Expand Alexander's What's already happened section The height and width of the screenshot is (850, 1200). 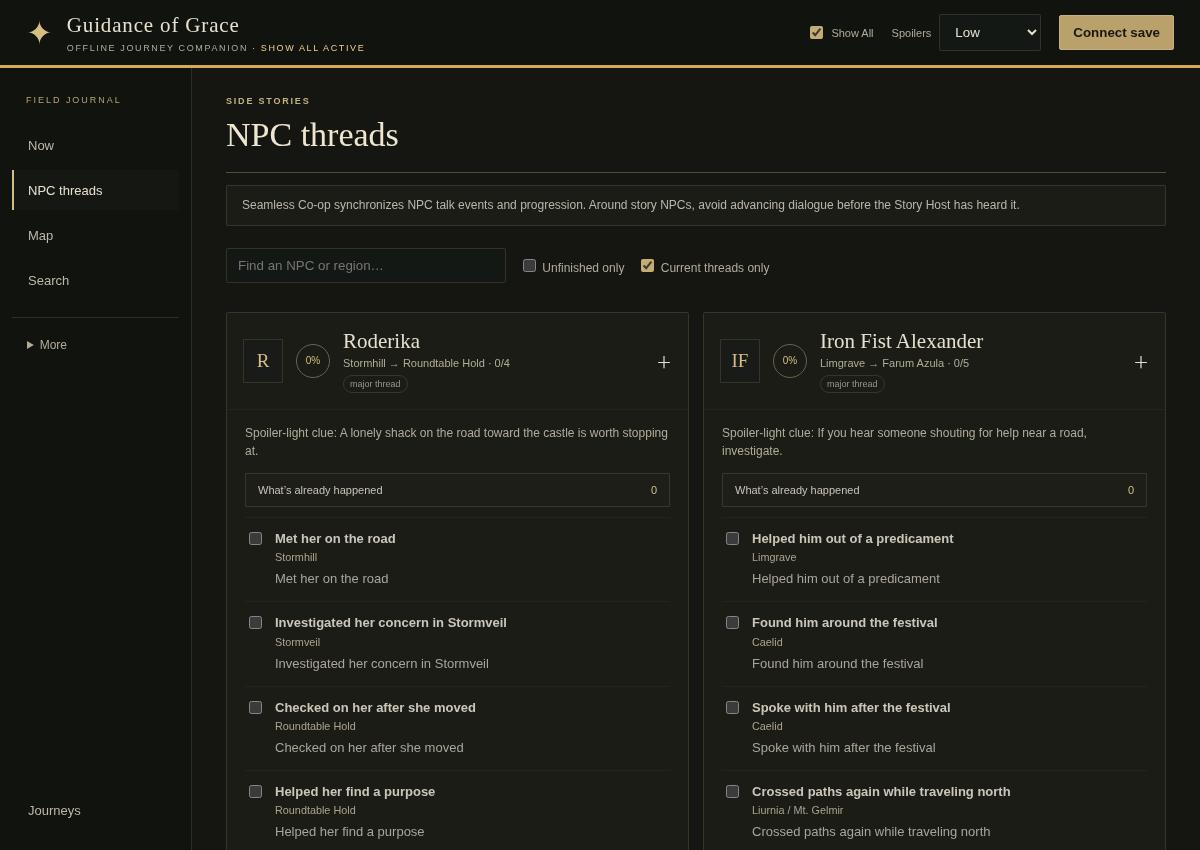(934, 490)
